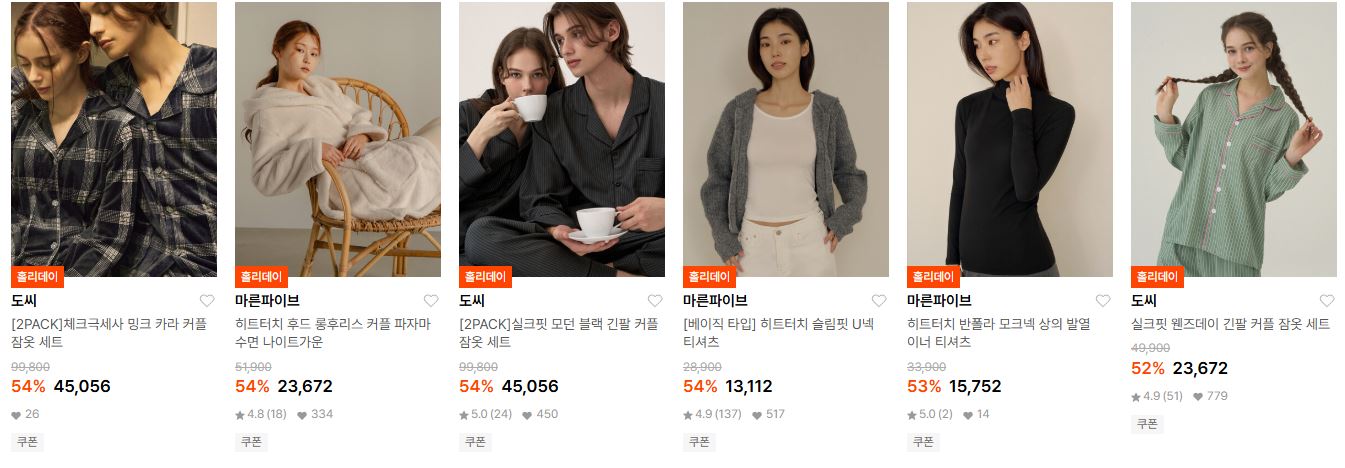The height and width of the screenshot is (468, 1345).
Task: Open the green striped pajama image
Action: [1234, 139]
